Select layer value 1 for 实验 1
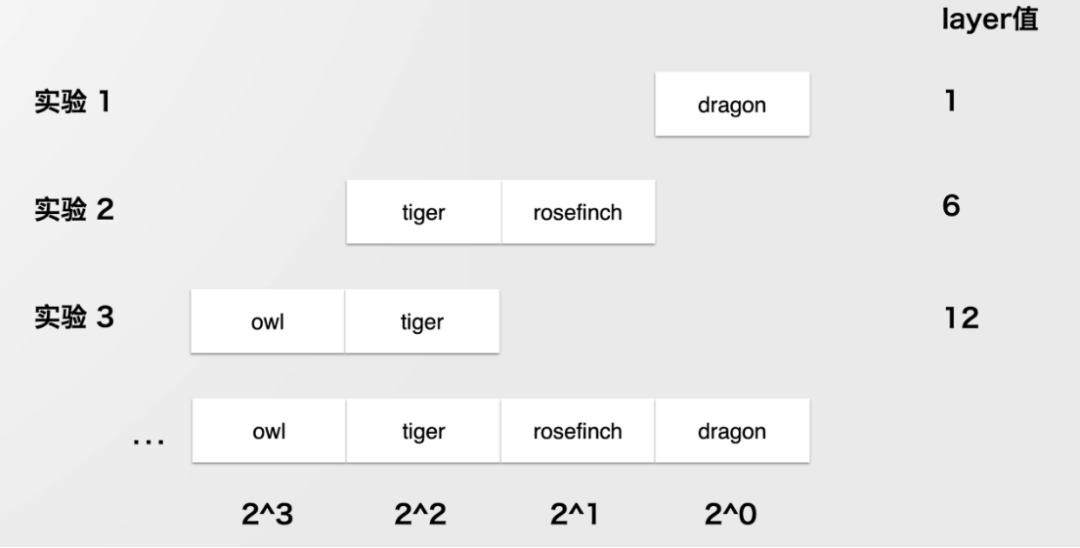The width and height of the screenshot is (1080, 548). click(x=950, y=102)
